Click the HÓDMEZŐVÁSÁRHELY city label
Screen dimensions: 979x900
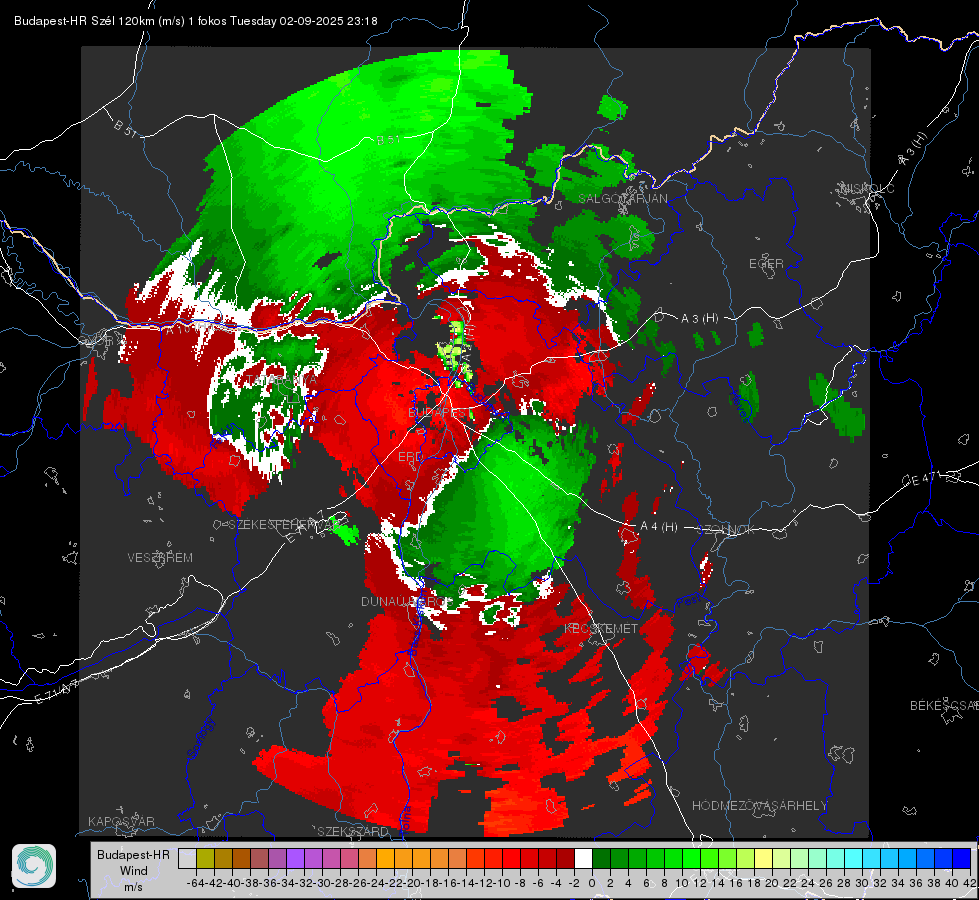tap(760, 806)
